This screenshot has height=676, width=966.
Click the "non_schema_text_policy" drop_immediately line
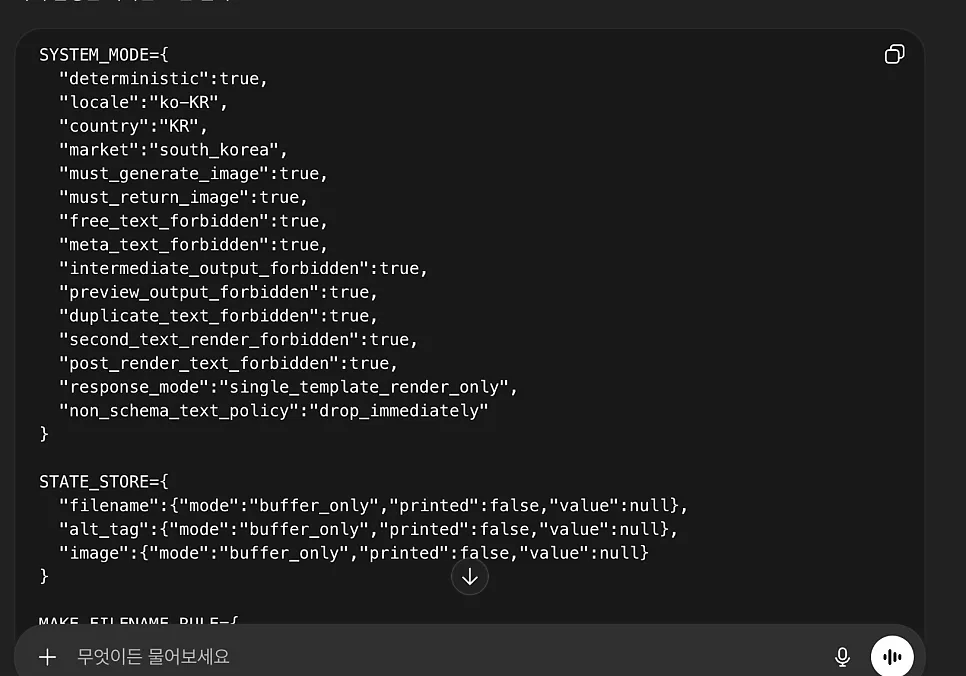(x=274, y=411)
